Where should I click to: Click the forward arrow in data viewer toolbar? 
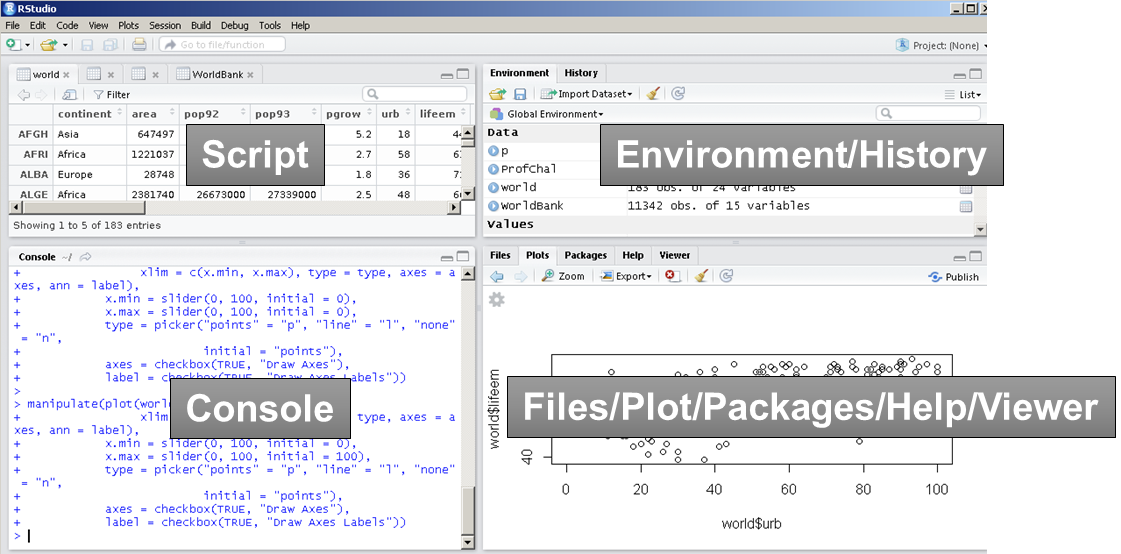[x=41, y=94]
